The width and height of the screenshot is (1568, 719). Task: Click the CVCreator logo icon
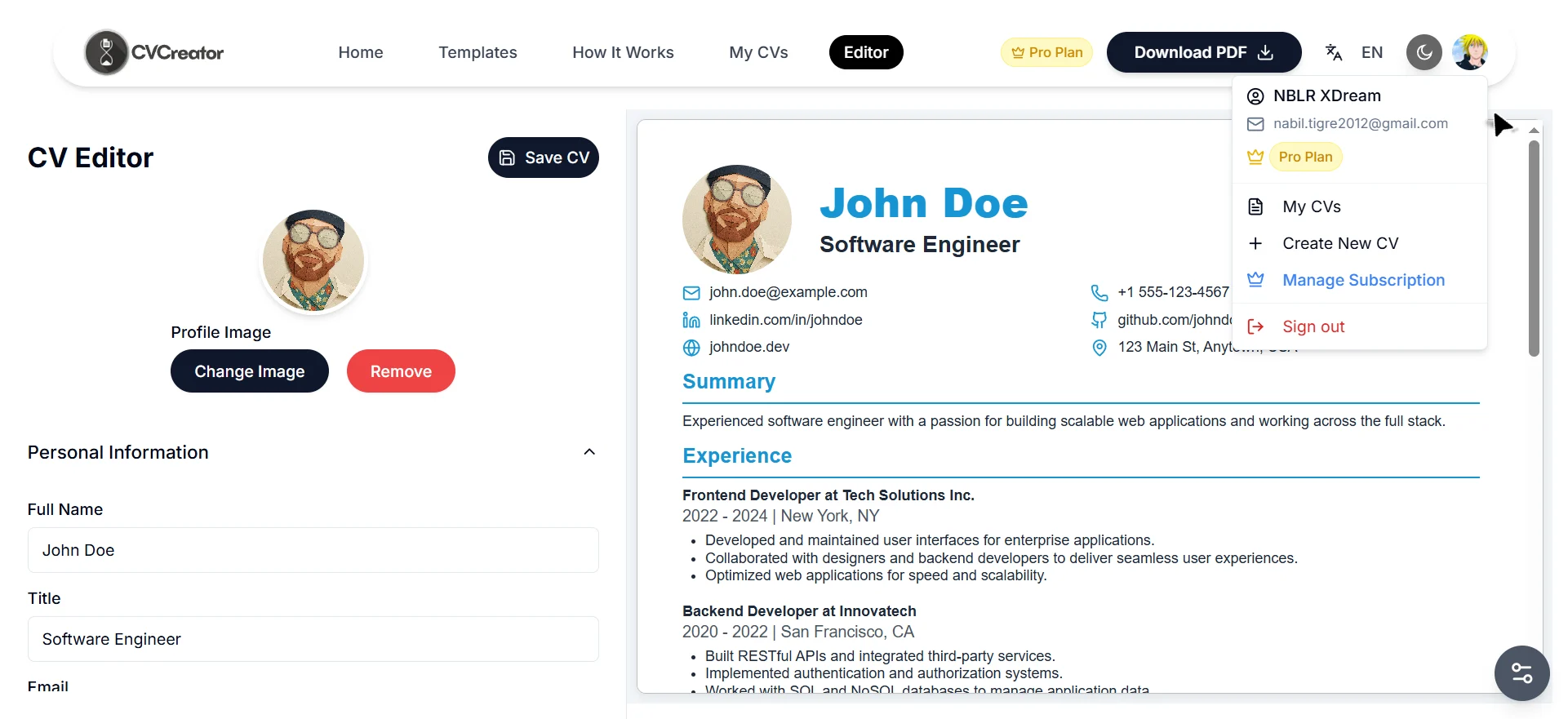coord(106,52)
